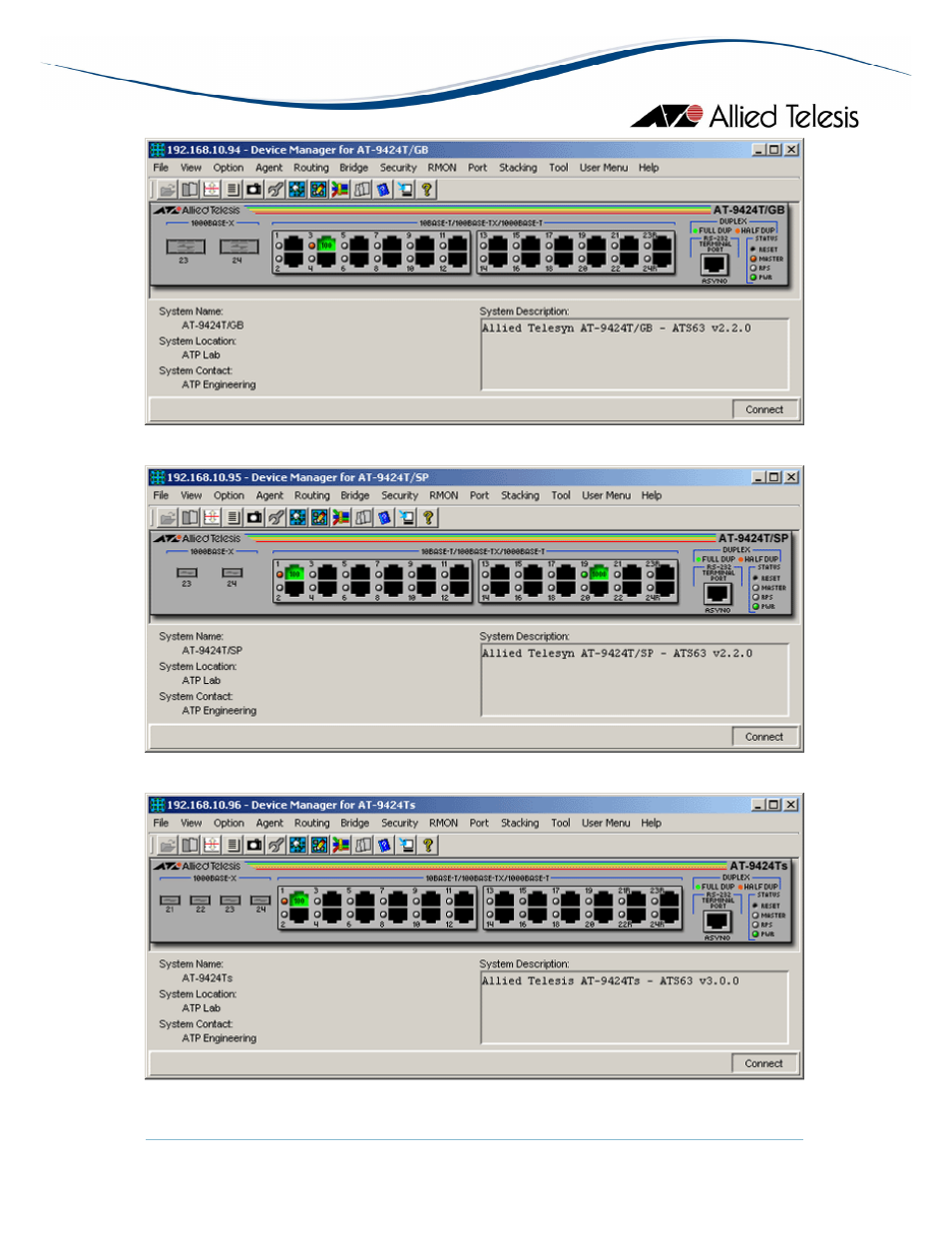Screen dimensions: 952x1233
Task: Click System Description field in the 192.168.10.94 window
Action: pos(635,354)
